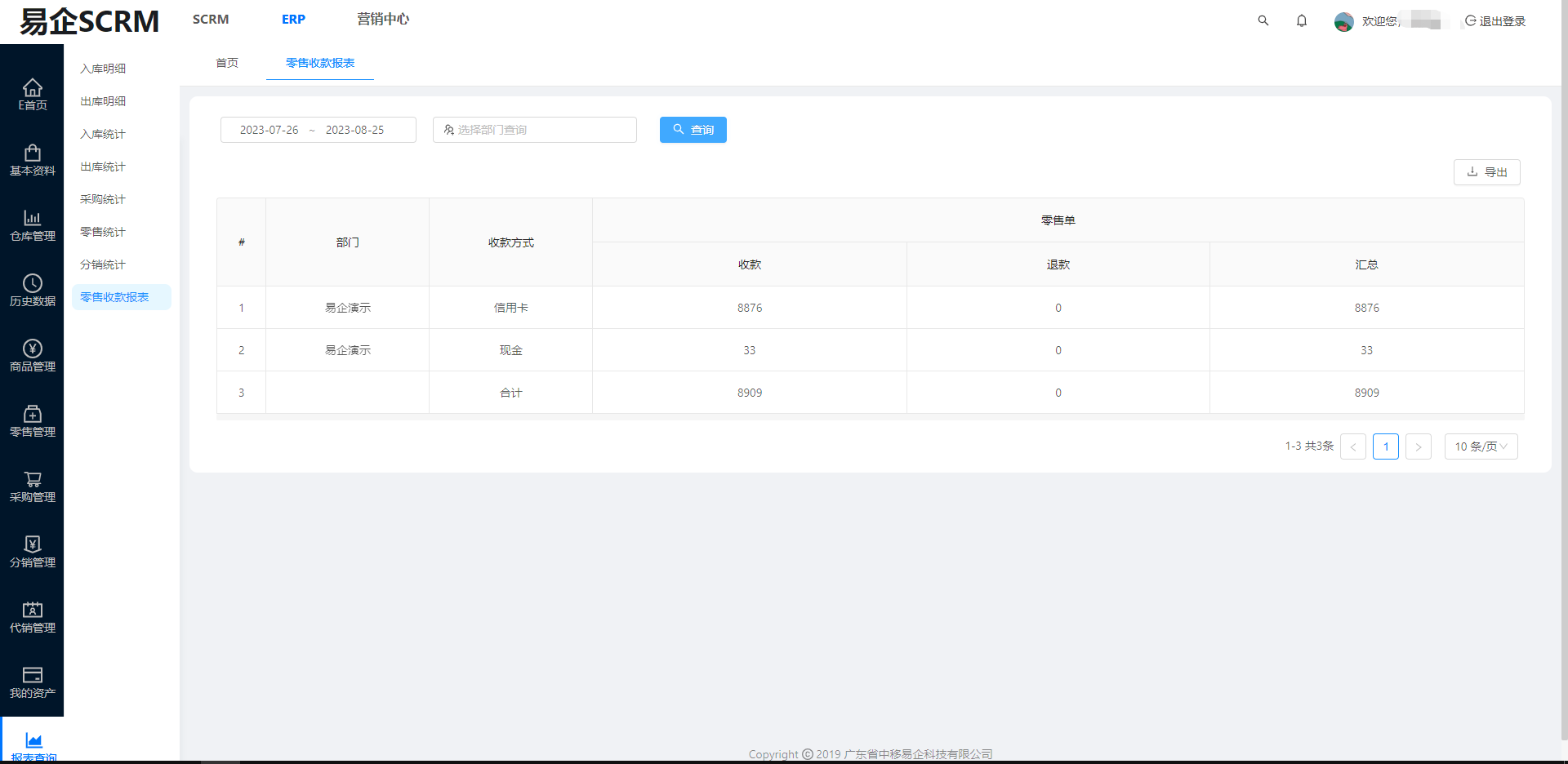Open 零售统计 report menu item
Viewport: 1568px width, 764px height.
[x=103, y=232]
